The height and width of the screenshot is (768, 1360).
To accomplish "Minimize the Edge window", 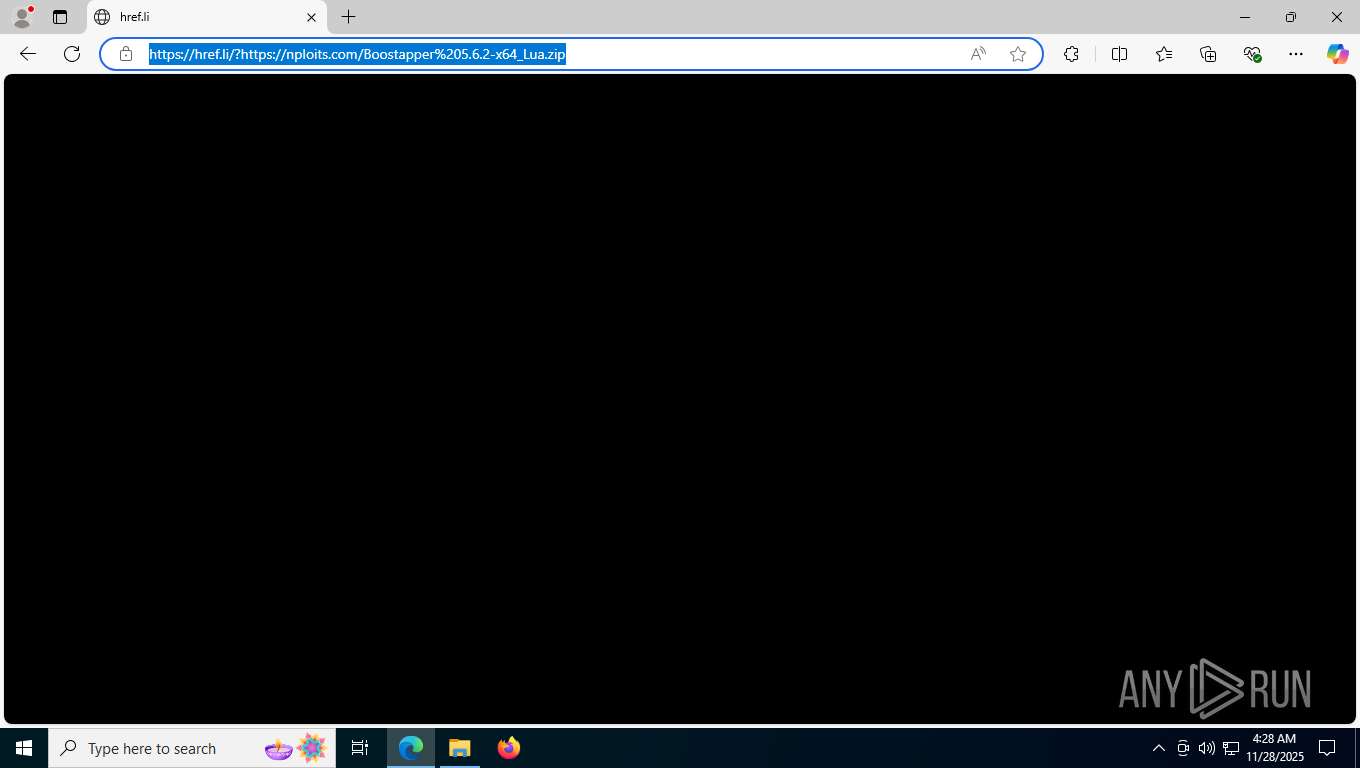I will click(1245, 17).
